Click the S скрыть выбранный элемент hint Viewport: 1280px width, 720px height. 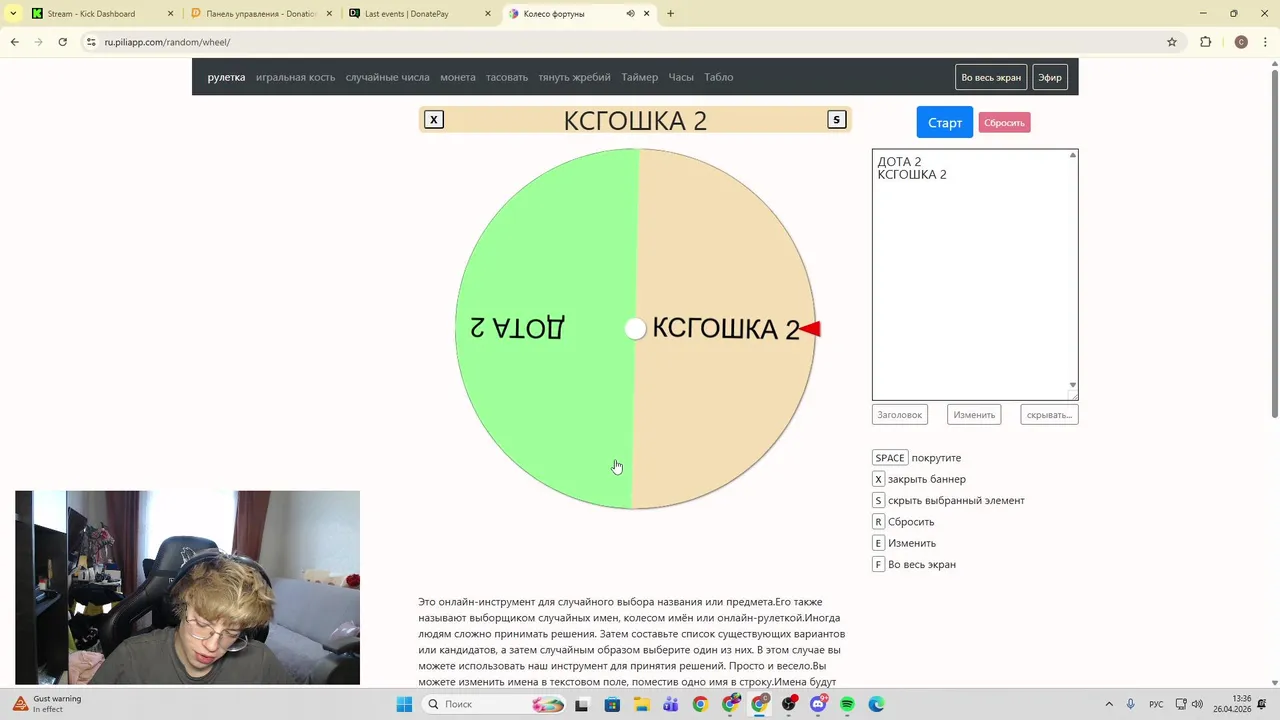point(948,500)
